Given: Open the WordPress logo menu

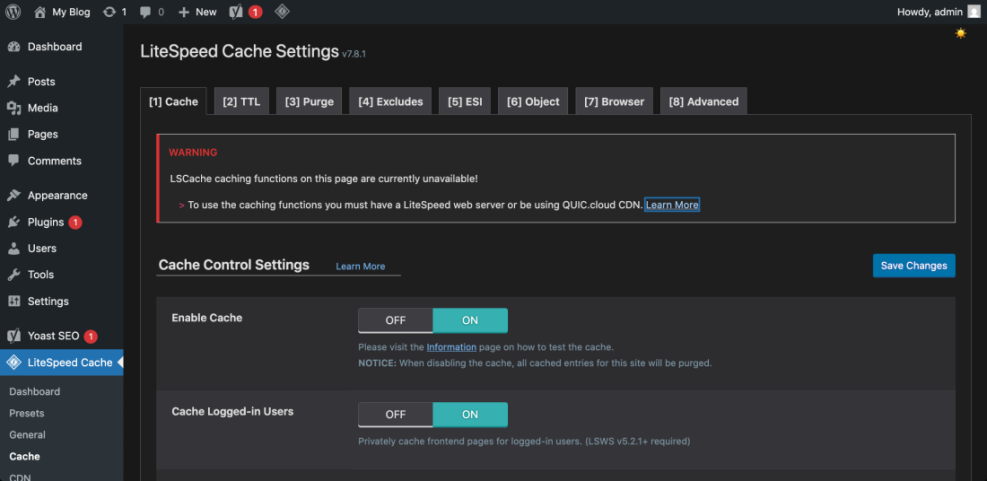Looking at the screenshot, I should [13, 12].
